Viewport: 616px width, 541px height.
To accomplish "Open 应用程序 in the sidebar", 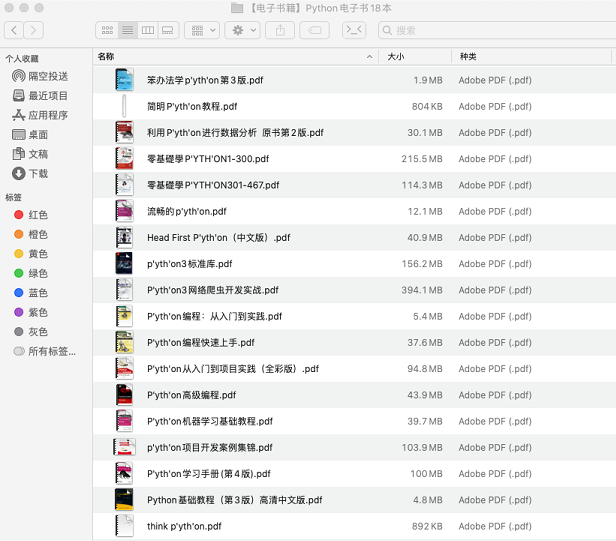I will pos(40,115).
